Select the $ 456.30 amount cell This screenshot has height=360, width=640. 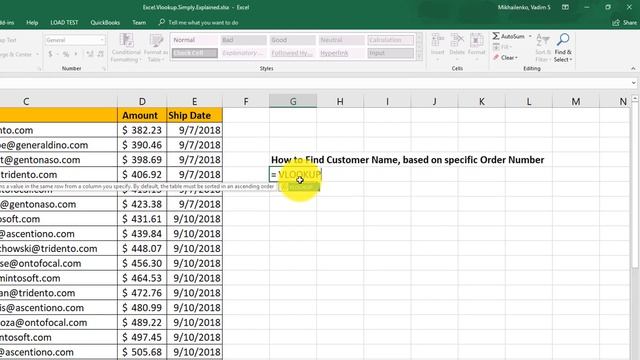pyautogui.click(x=142, y=263)
